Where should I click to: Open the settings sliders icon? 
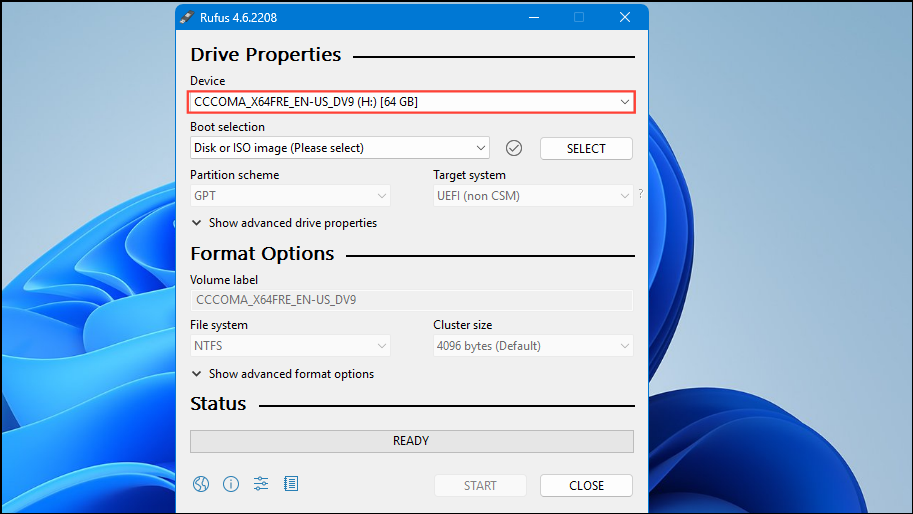click(261, 483)
